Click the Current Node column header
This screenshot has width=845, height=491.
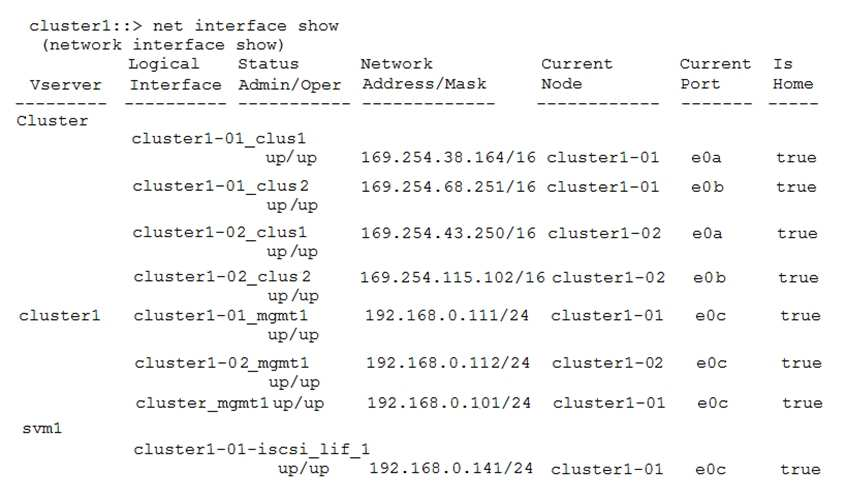[x=577, y=75]
